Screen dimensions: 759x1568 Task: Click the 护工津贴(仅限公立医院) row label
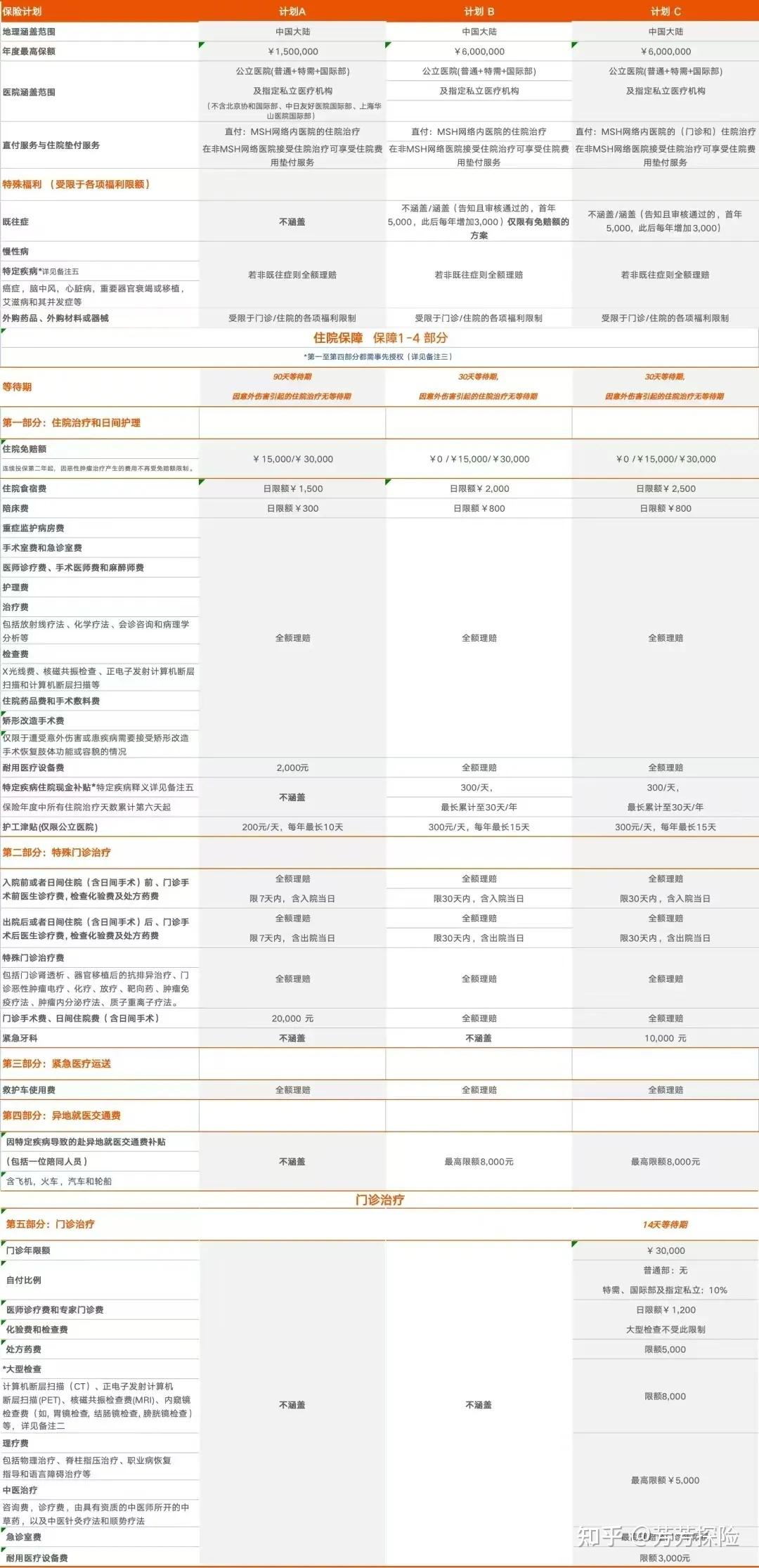(51, 827)
